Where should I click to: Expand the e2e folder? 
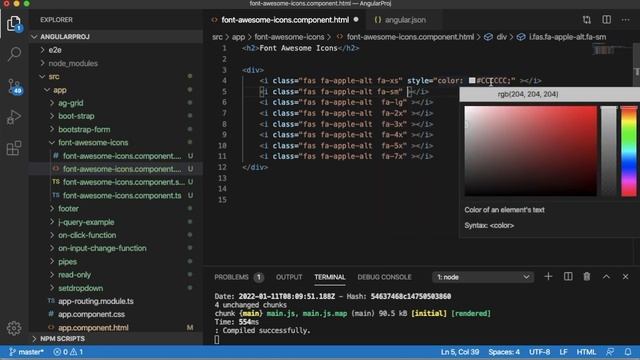click(x=116, y=50)
